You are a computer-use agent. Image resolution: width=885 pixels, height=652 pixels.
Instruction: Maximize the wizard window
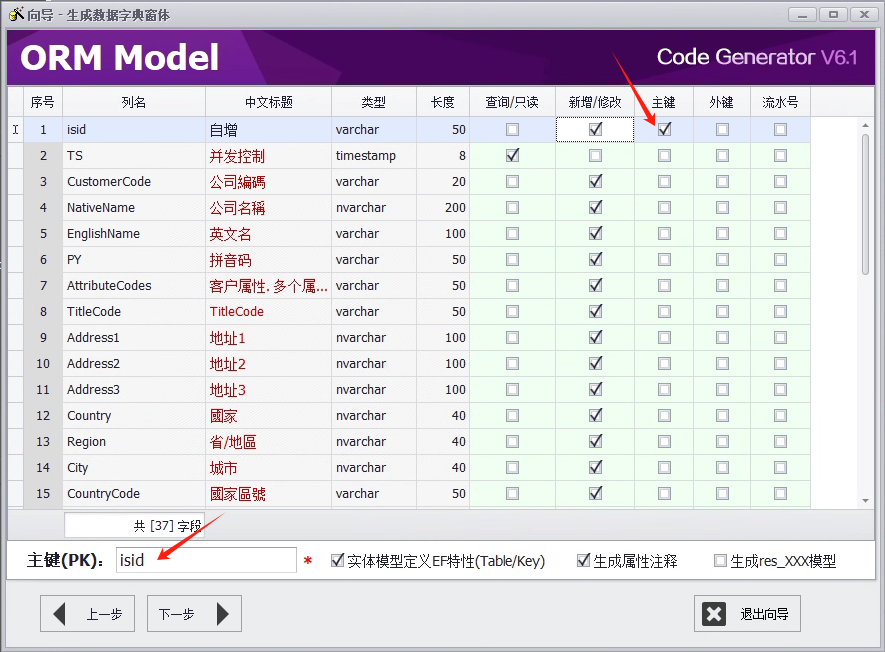(833, 15)
